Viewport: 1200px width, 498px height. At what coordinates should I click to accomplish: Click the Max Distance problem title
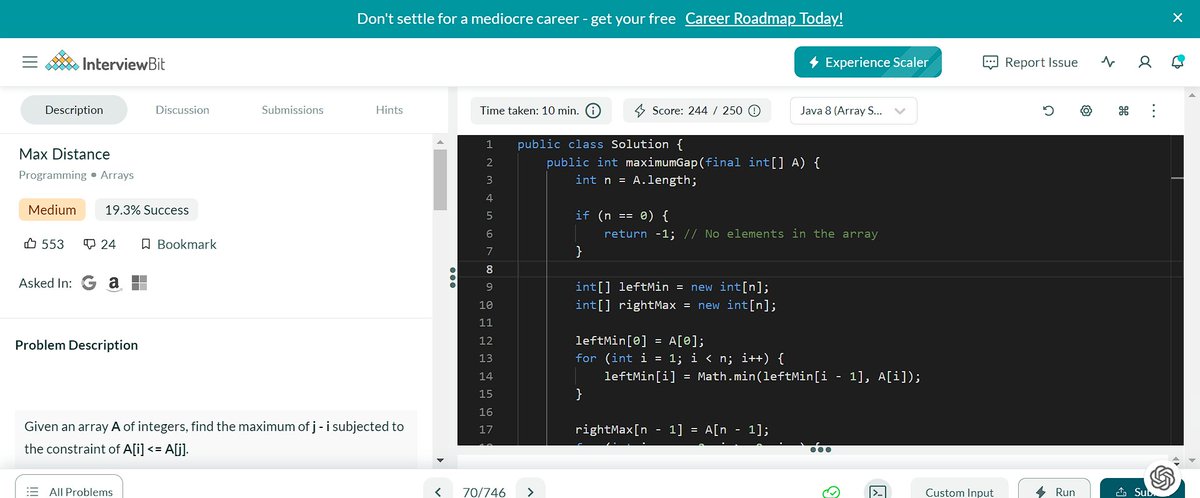[65, 154]
